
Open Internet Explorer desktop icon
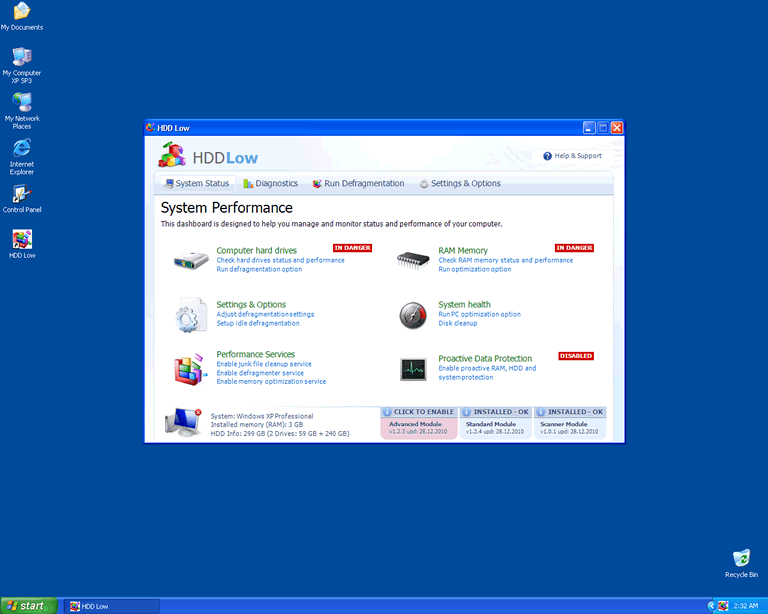click(x=22, y=150)
